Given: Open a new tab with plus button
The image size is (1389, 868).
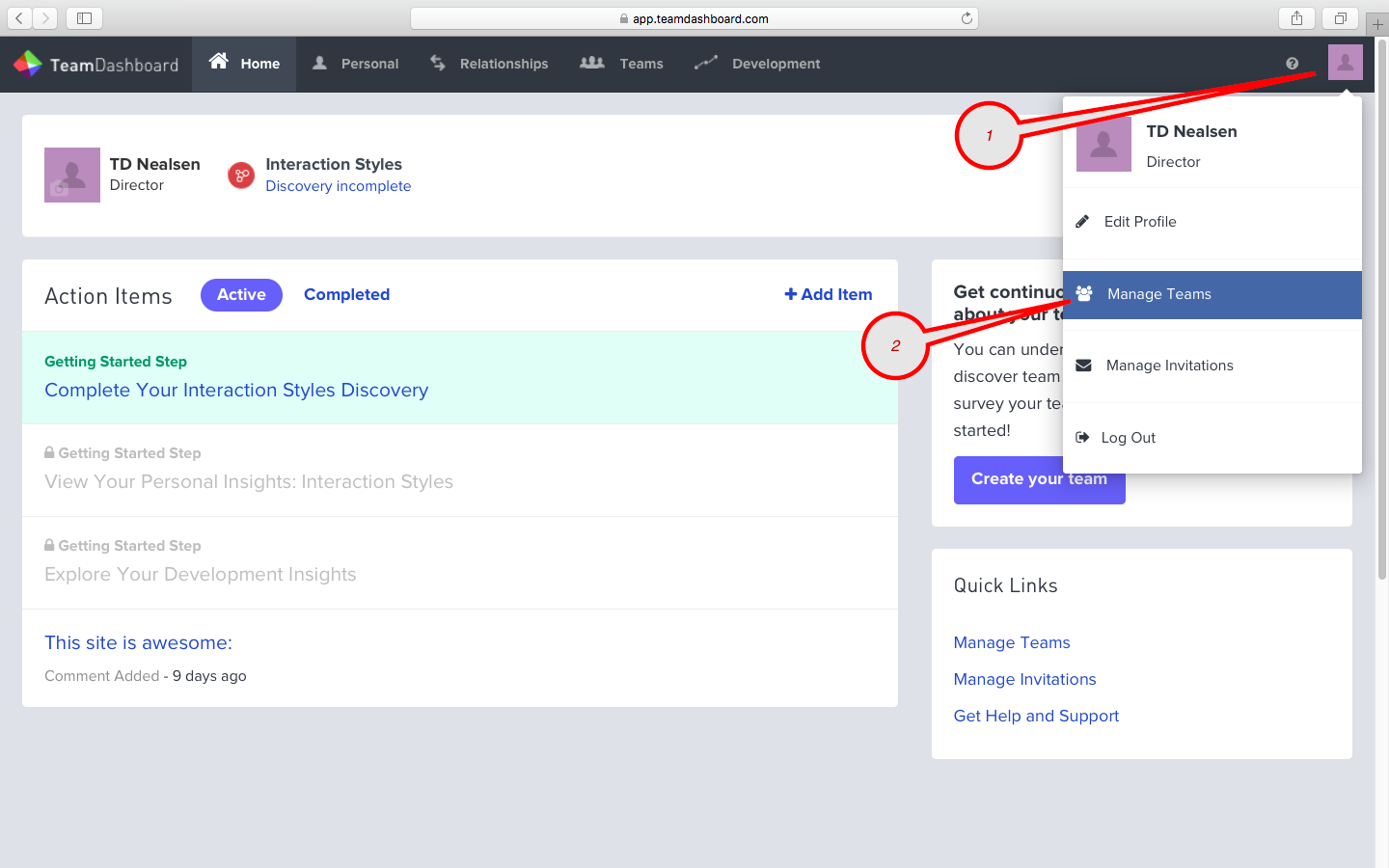Looking at the screenshot, I should (1377, 24).
